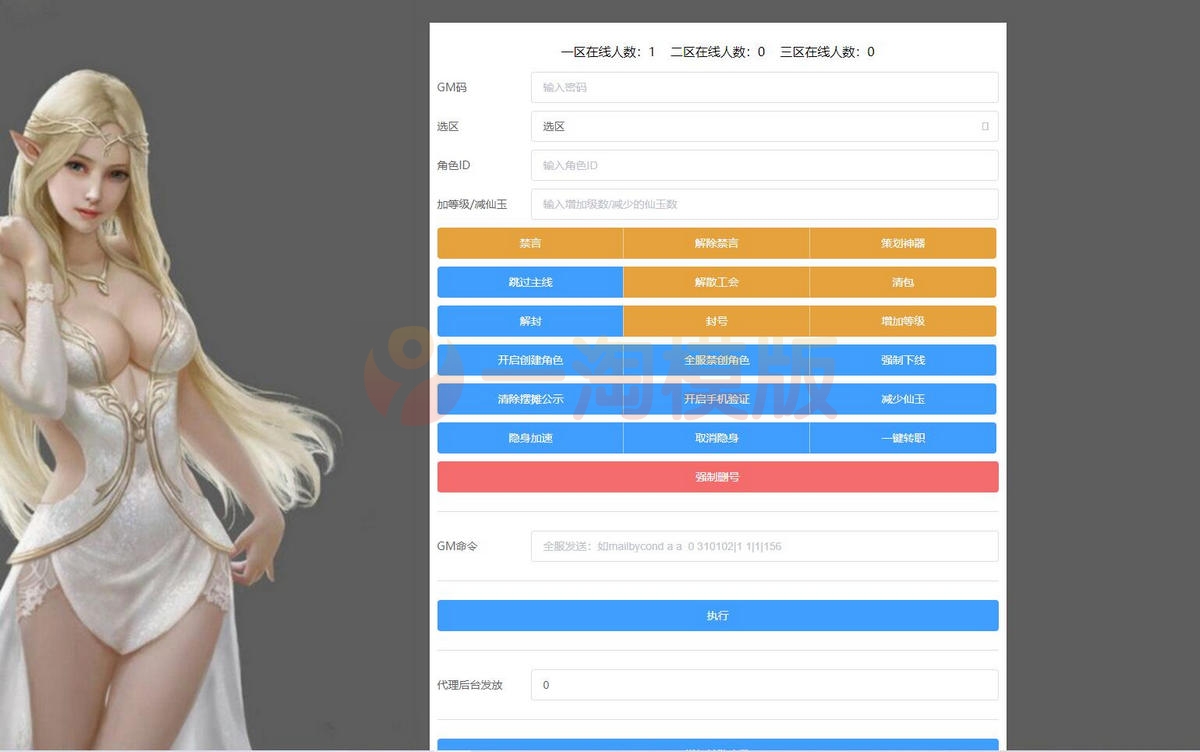The width and height of the screenshot is (1200, 752).
Task: Click the GM命令 command input field
Action: pyautogui.click(x=764, y=546)
